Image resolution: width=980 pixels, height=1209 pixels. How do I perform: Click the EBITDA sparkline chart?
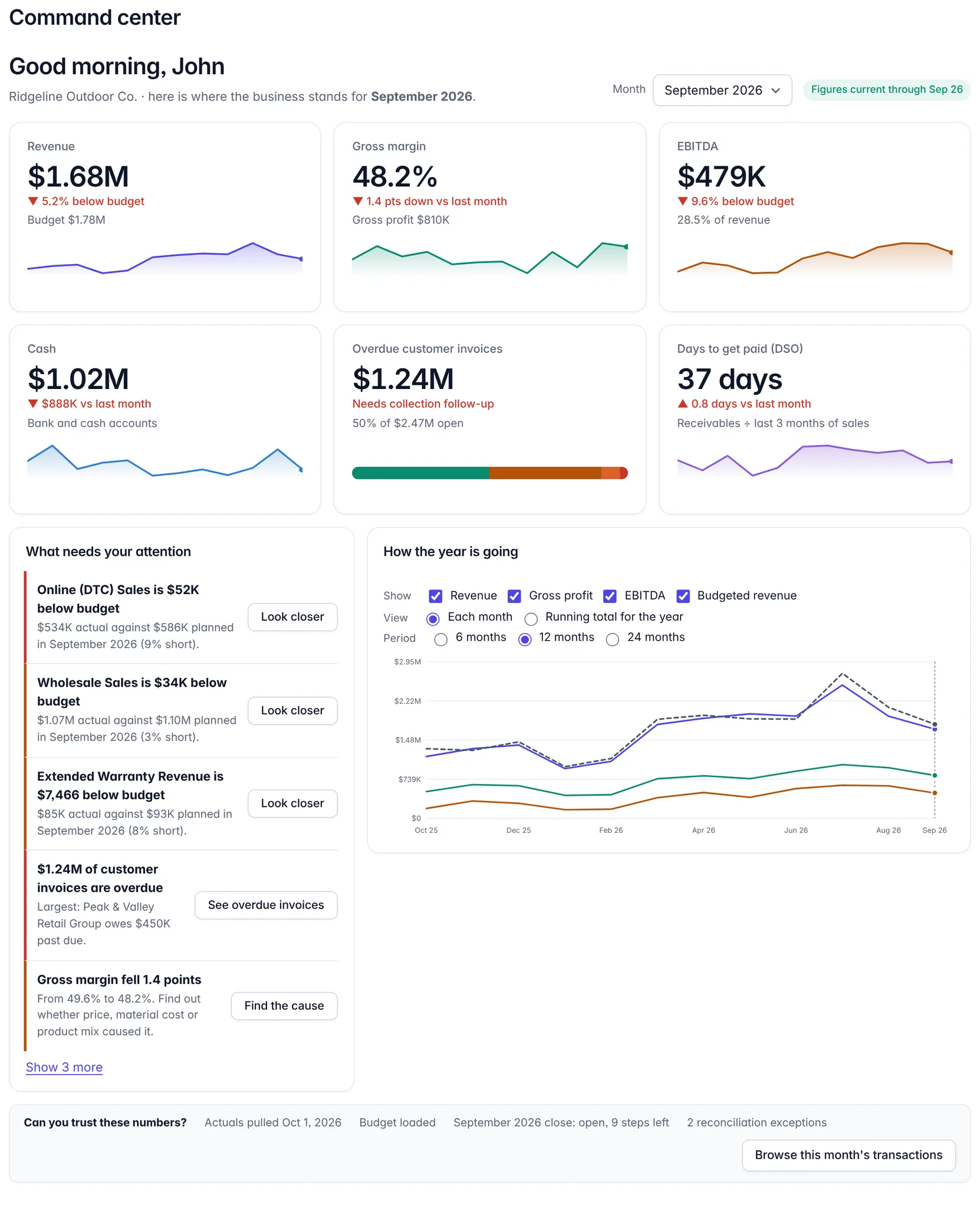[x=815, y=258]
